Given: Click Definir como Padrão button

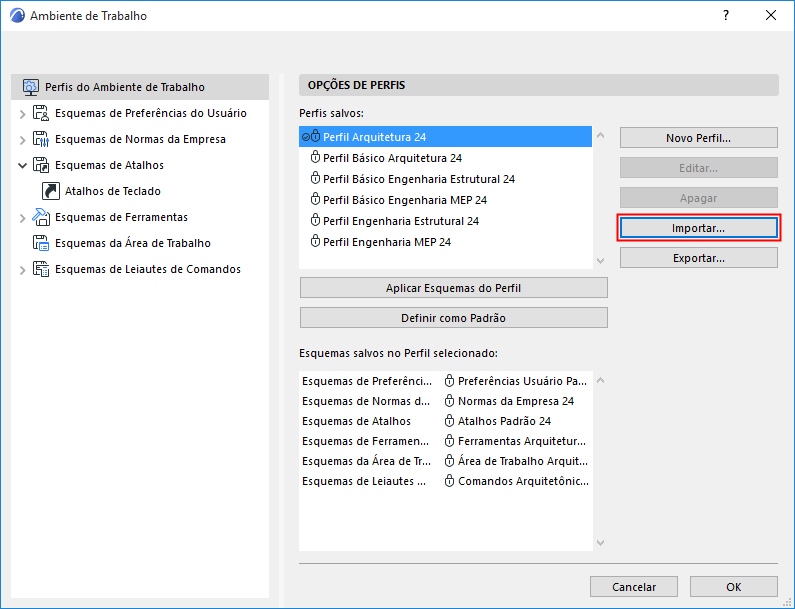Looking at the screenshot, I should (453, 318).
